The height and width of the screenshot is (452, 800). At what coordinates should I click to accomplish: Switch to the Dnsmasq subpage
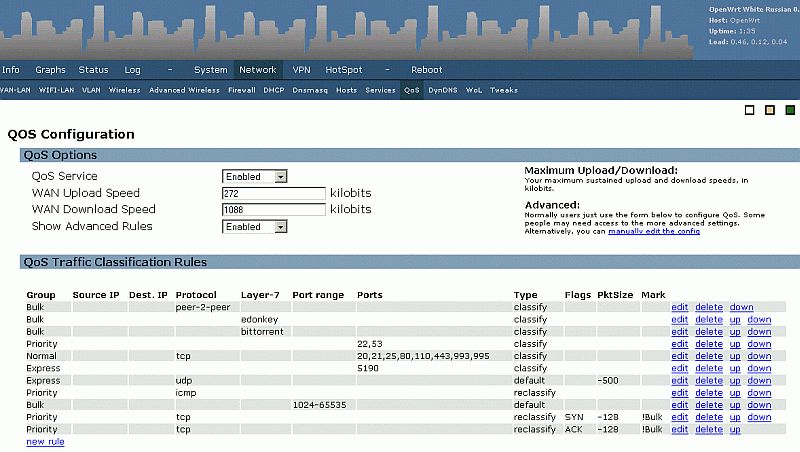tap(310, 90)
